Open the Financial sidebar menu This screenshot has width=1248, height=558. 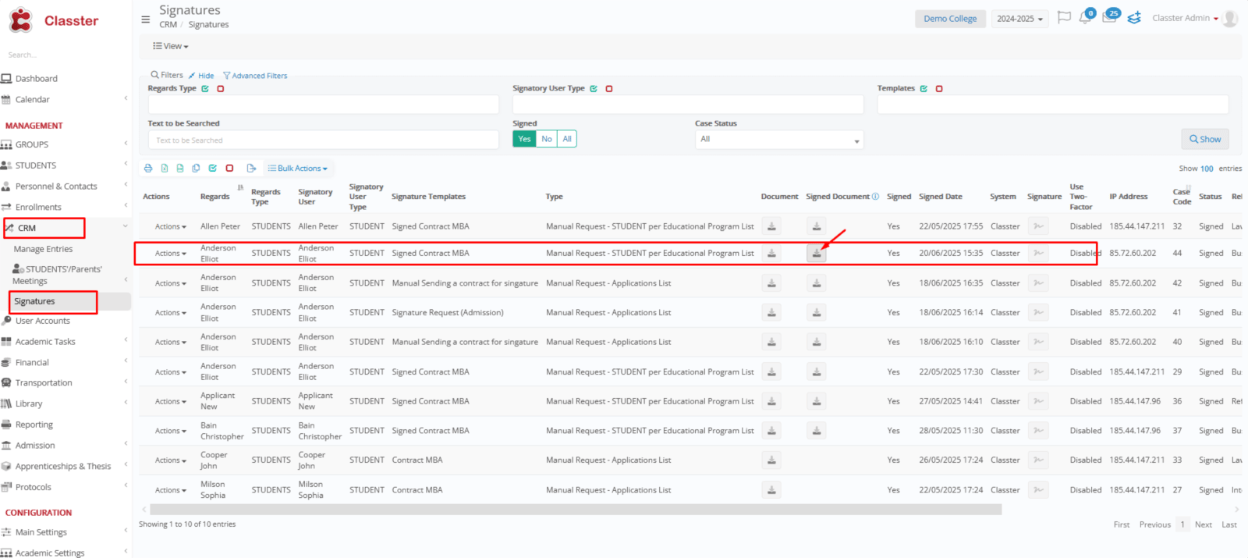[x=32, y=362]
